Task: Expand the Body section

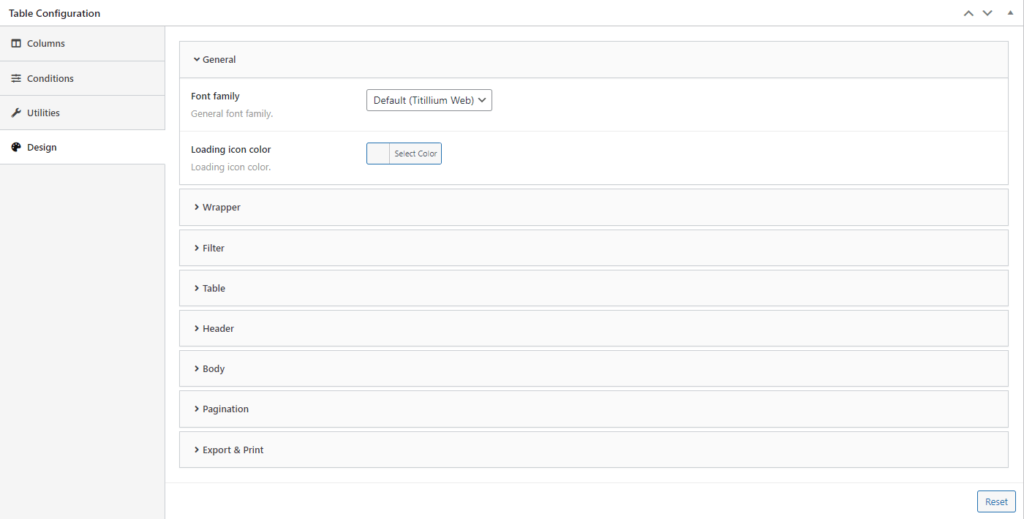Action: (213, 369)
